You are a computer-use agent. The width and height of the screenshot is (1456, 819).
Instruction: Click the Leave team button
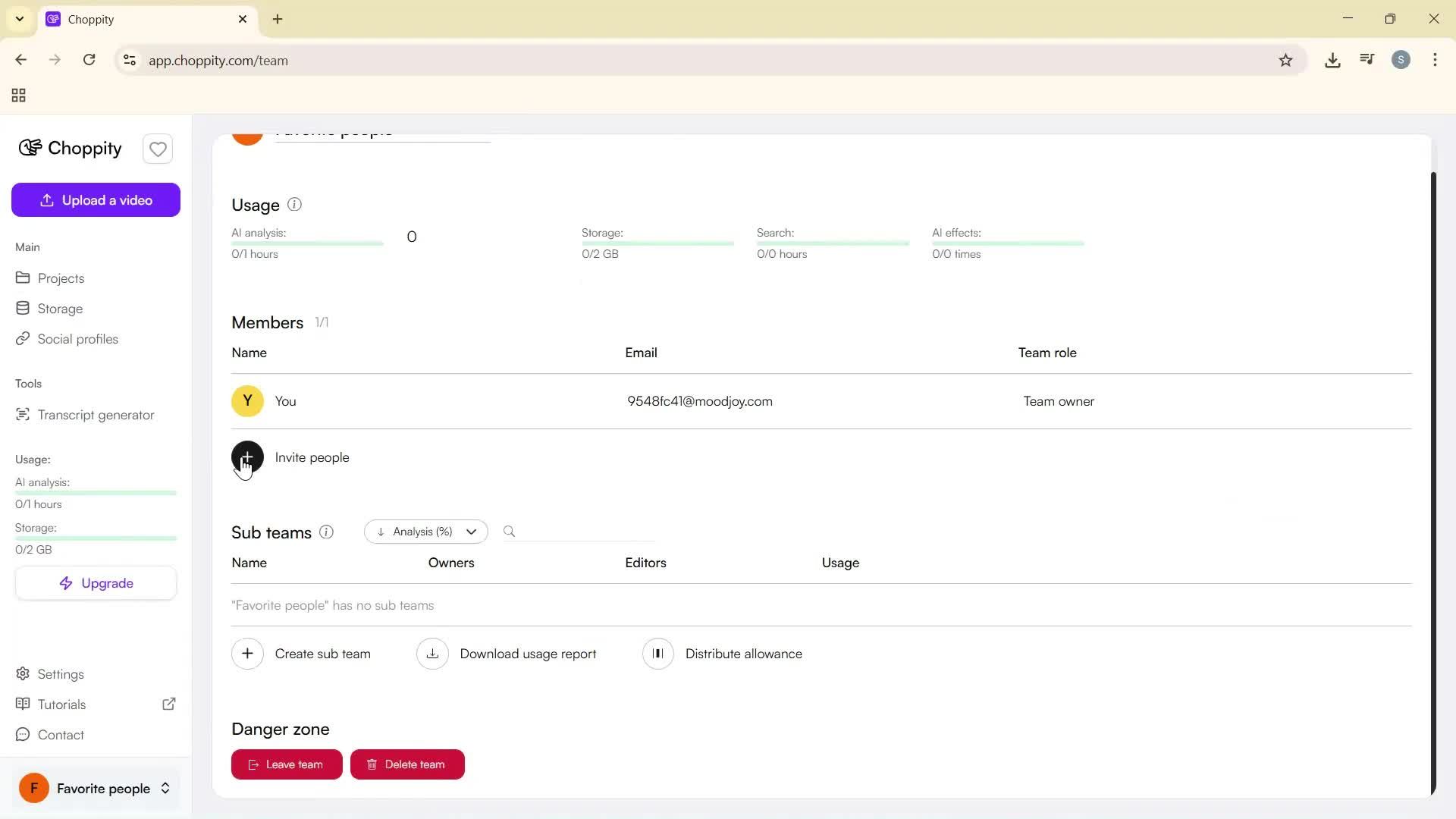287,764
